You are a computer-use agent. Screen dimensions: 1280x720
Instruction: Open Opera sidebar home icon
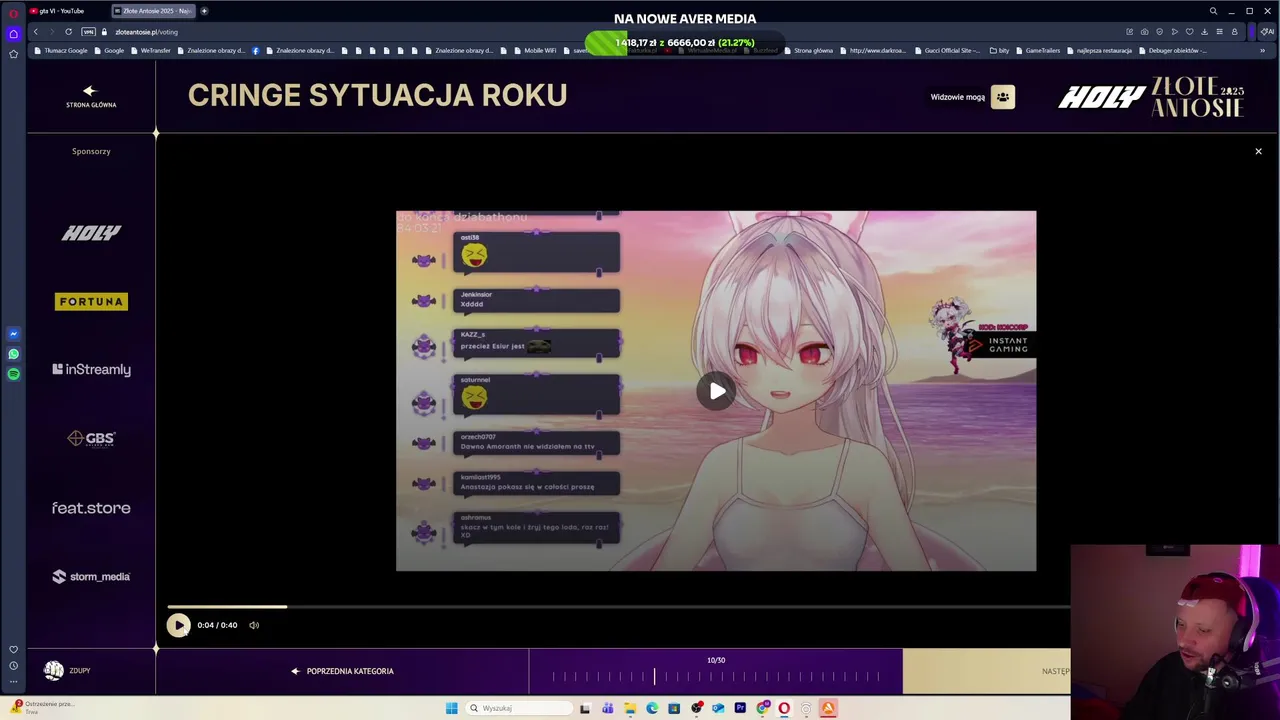(13, 34)
